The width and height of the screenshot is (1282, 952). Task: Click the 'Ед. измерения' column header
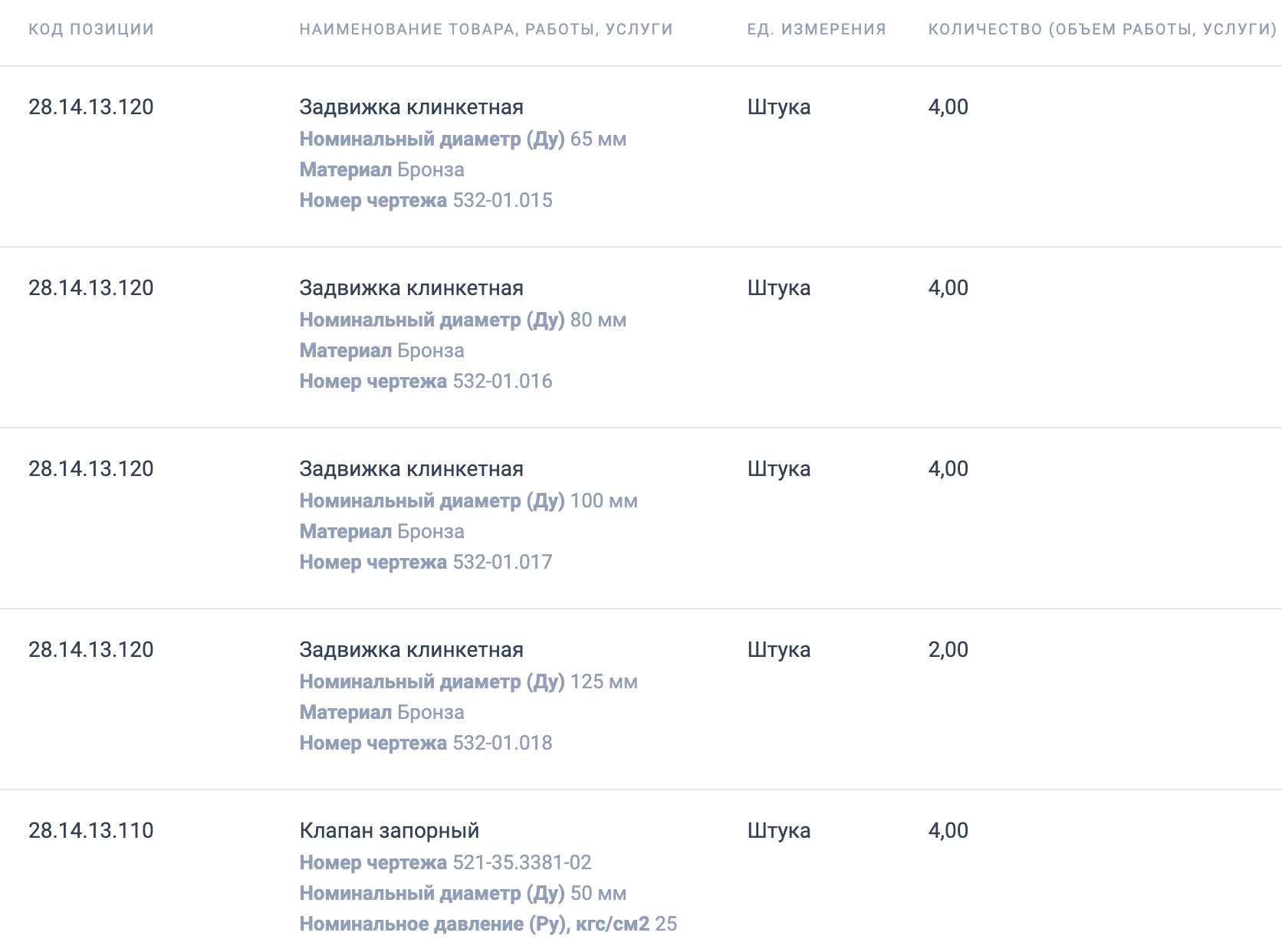pos(816,29)
